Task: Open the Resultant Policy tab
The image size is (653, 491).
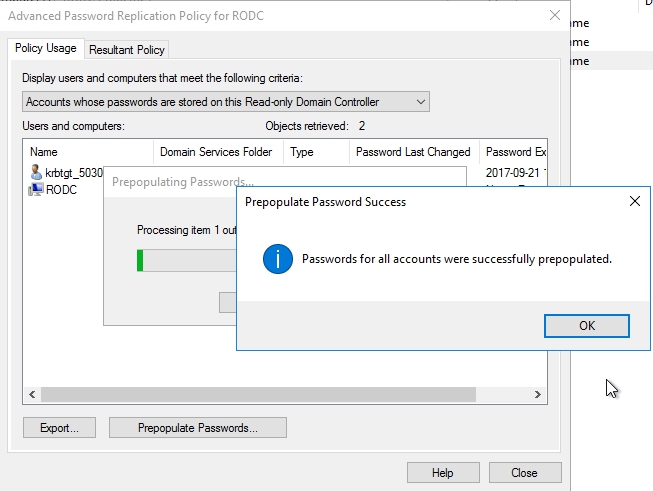Action: (127, 49)
